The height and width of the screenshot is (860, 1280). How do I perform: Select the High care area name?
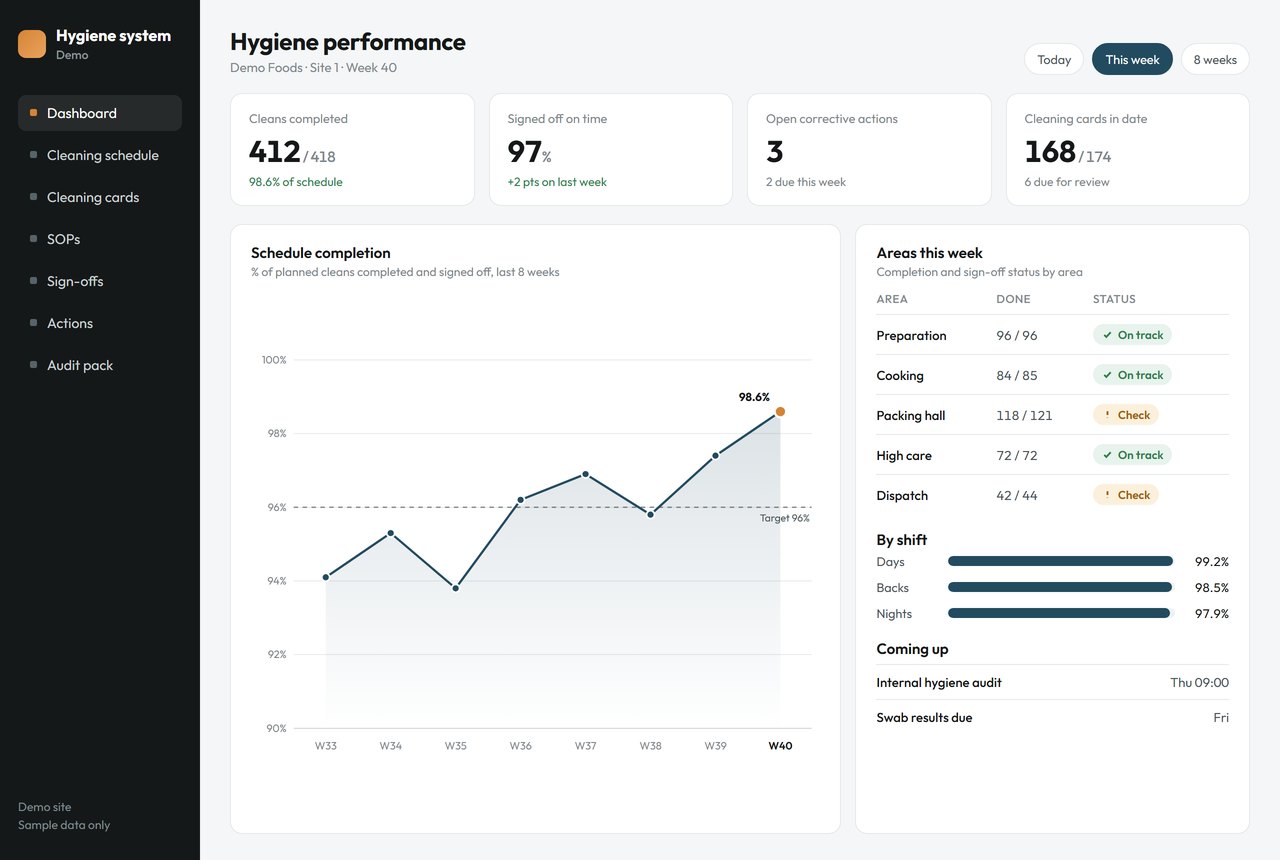pyautogui.click(x=904, y=455)
